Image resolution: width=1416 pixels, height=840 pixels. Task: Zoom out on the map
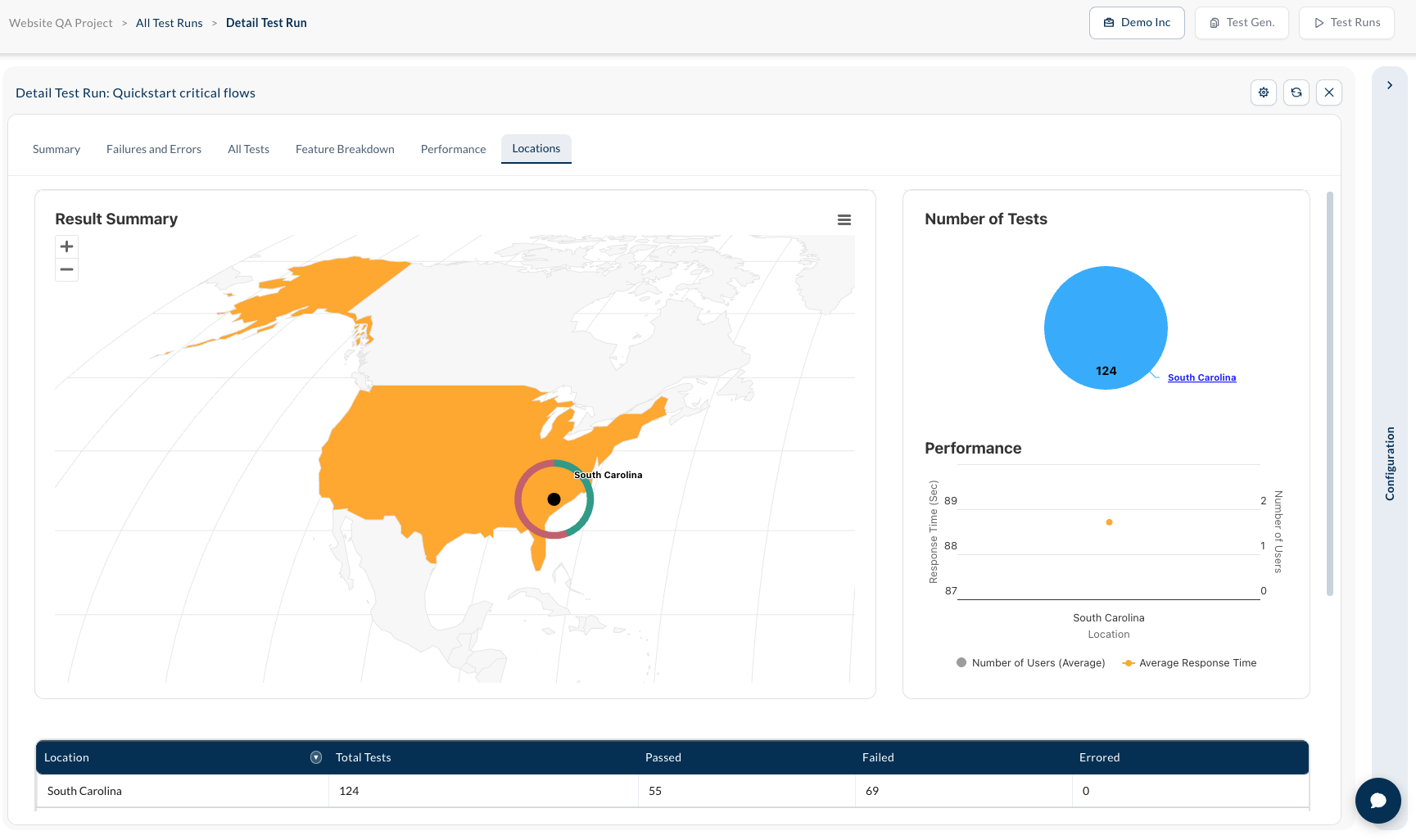point(67,269)
